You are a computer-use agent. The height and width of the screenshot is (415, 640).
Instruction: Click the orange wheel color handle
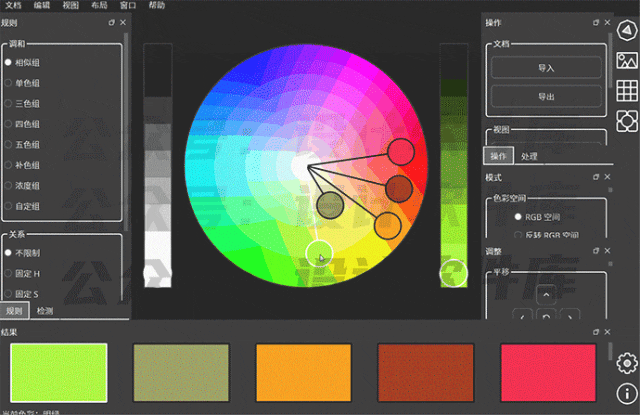point(388,226)
